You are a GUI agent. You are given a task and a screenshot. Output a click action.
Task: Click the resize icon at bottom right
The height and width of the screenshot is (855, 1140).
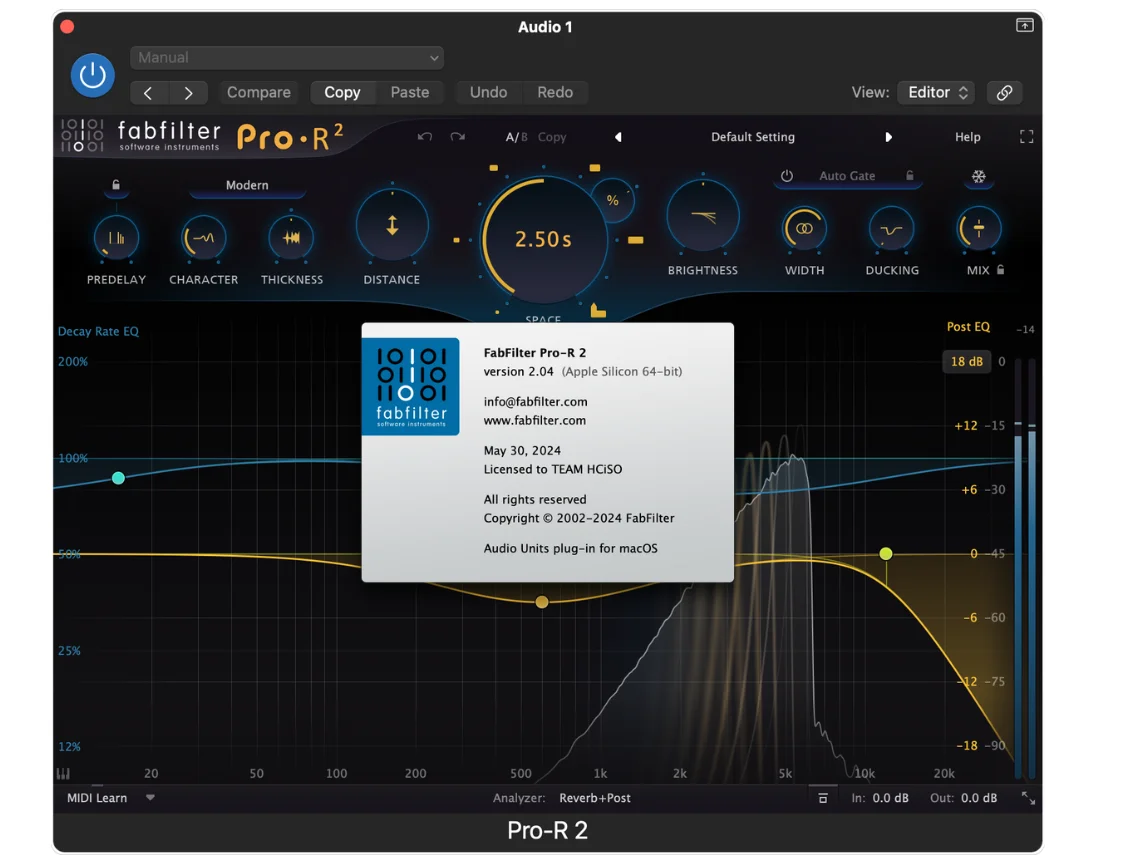click(1027, 798)
